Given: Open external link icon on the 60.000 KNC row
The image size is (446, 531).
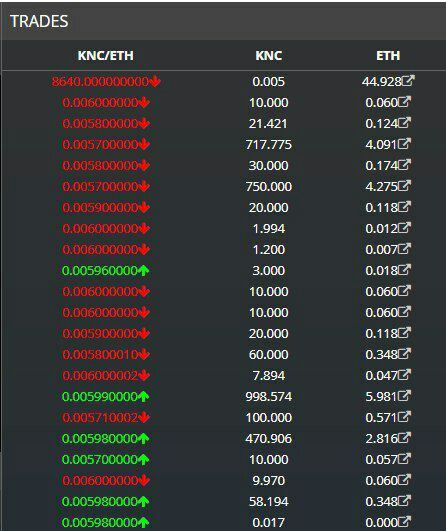Looking at the screenshot, I should [404, 354].
